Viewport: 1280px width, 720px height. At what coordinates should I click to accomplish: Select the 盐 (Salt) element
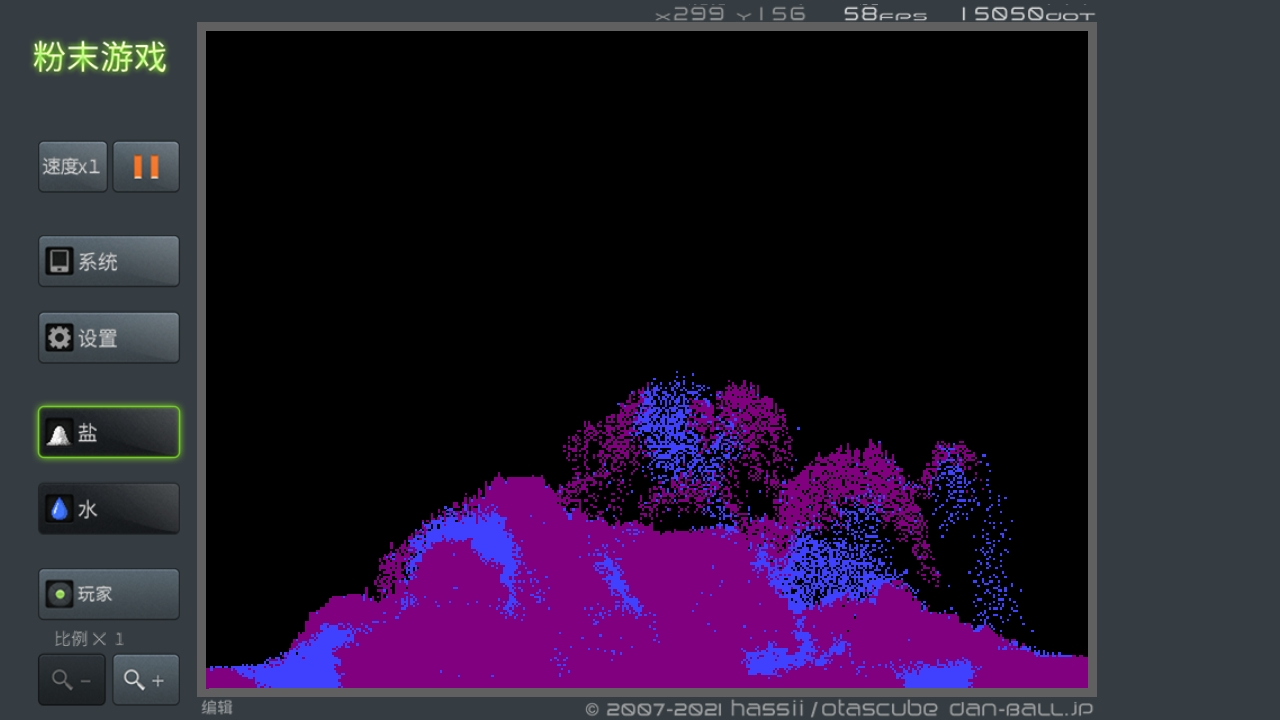109,432
